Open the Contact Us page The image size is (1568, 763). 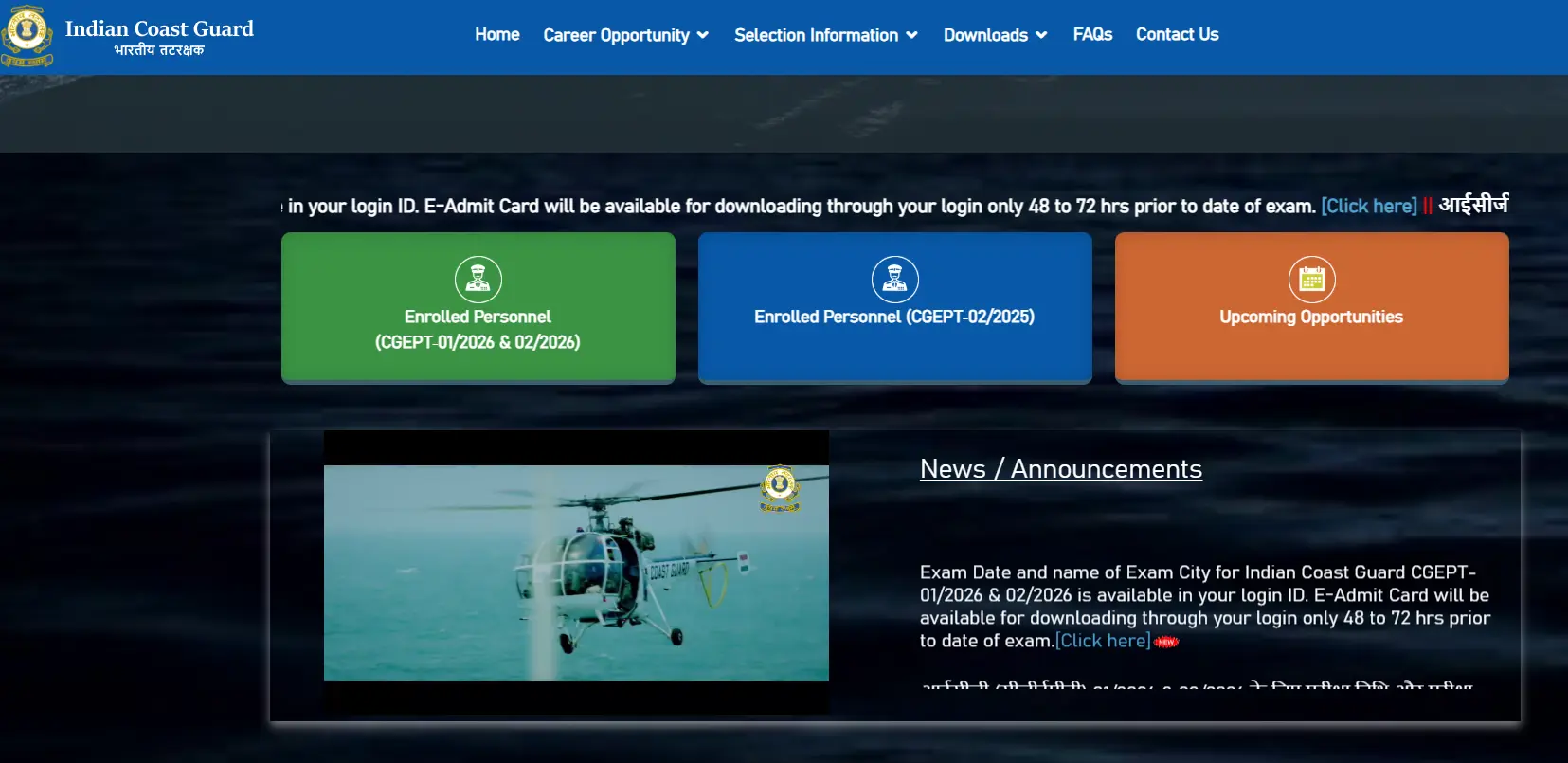(1177, 35)
